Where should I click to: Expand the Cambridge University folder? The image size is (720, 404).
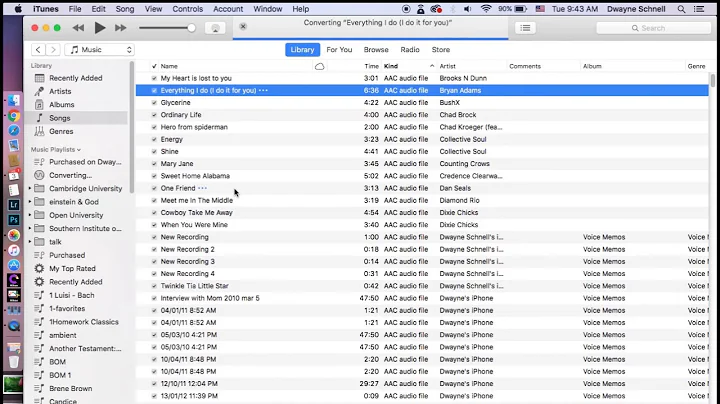pyautogui.click(x=30, y=189)
